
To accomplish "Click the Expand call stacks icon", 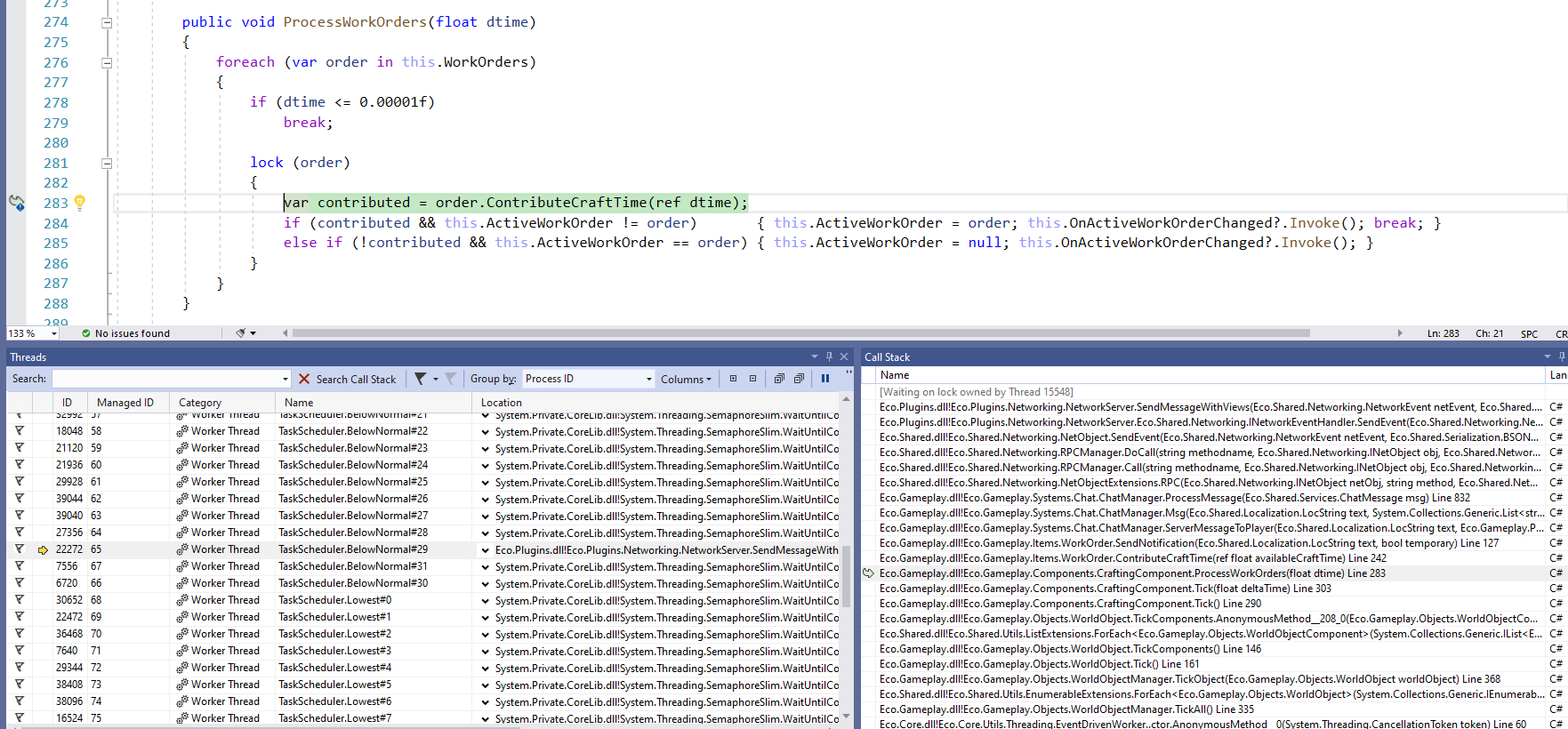I will pos(779,379).
